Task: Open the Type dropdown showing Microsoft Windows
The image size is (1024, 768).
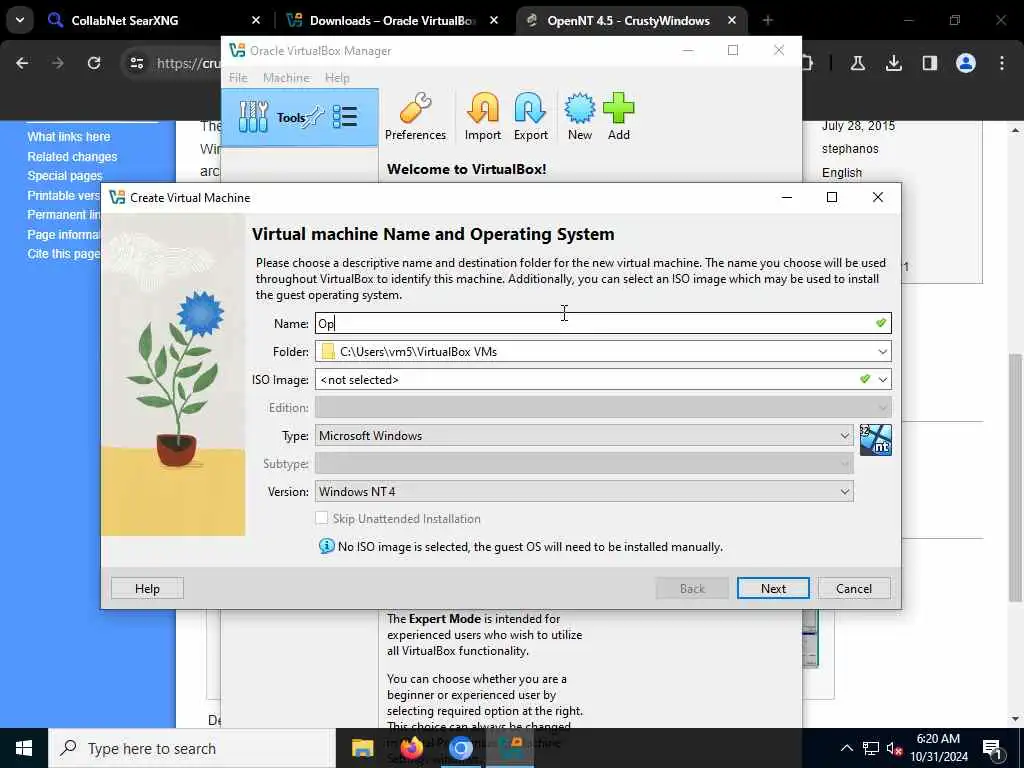Action: (584, 436)
